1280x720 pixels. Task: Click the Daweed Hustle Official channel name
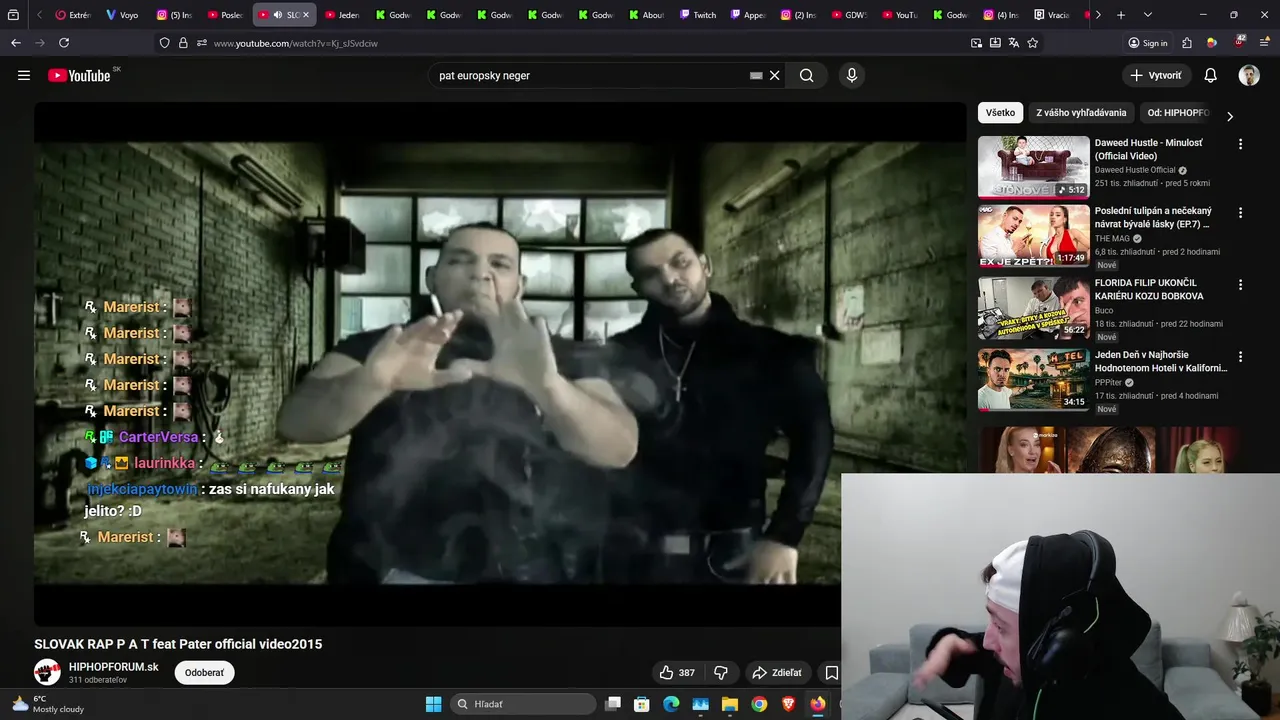click(1135, 170)
